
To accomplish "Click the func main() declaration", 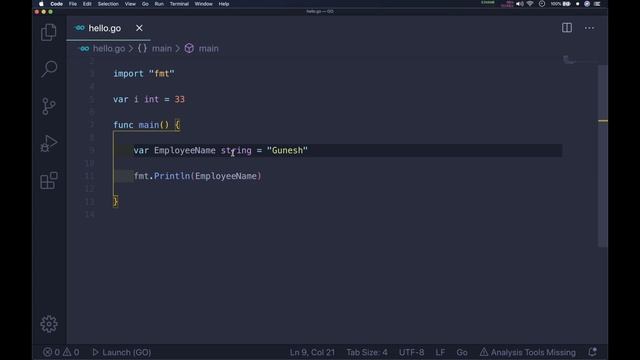I will pyautogui.click(x=146, y=125).
